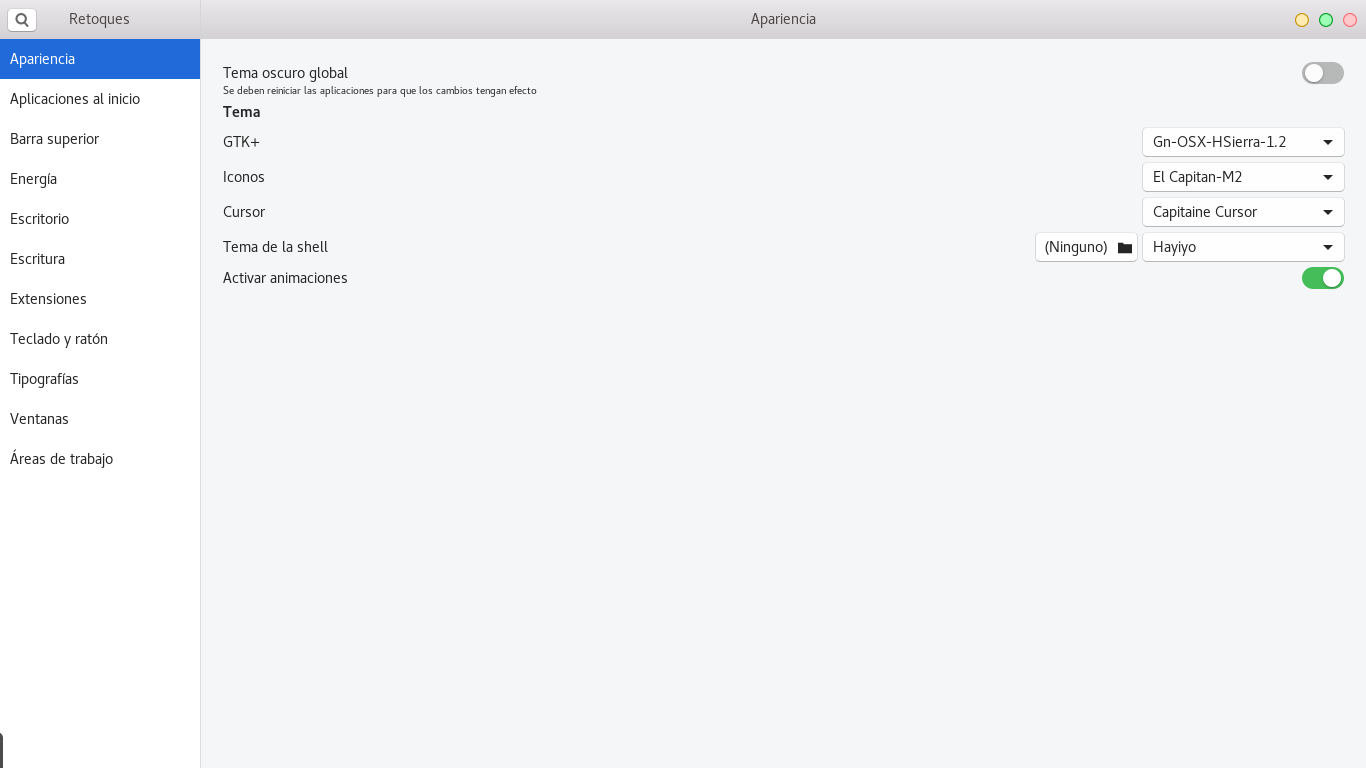Click the yellow minimize window circle
Screen dimensions: 1366x768
(1302, 20)
